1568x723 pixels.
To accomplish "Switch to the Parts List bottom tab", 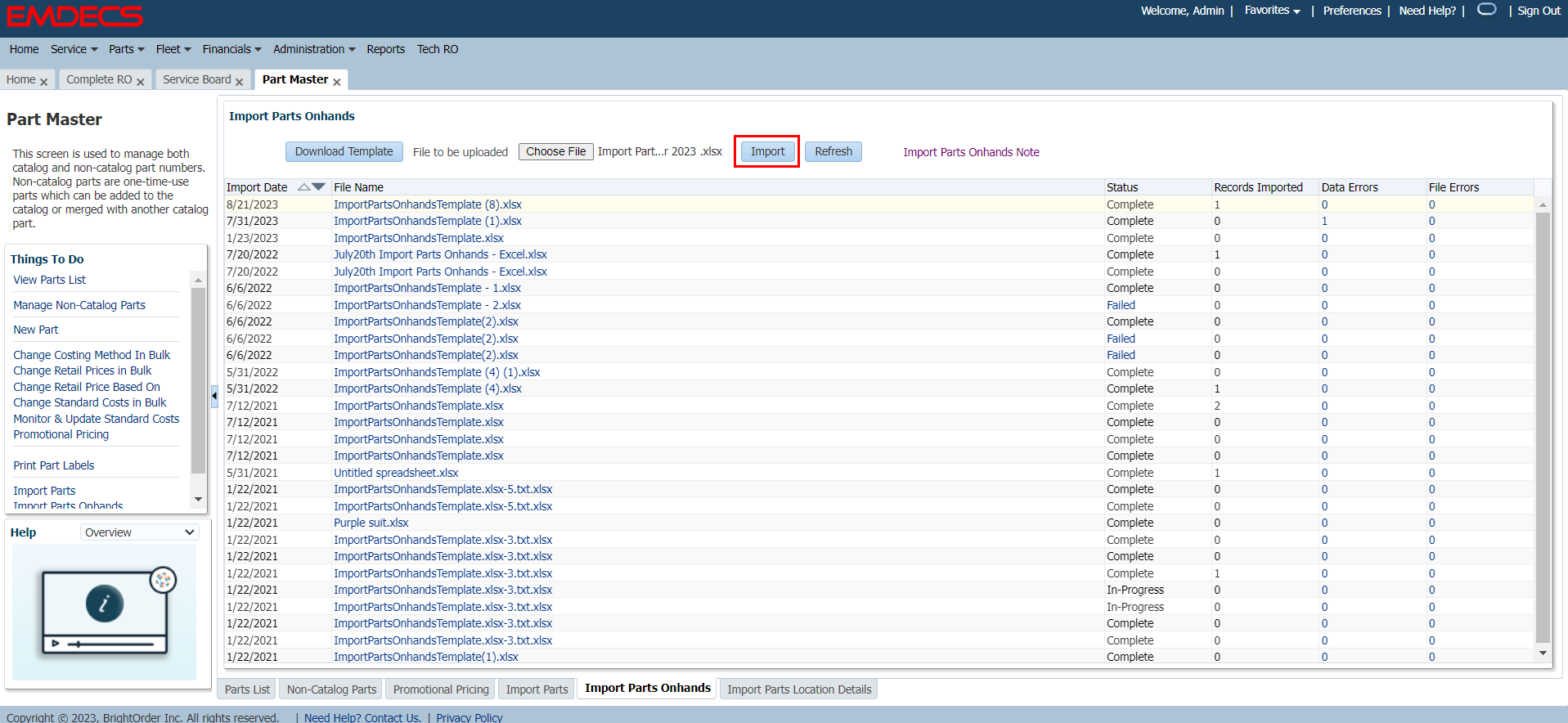I will [x=247, y=689].
